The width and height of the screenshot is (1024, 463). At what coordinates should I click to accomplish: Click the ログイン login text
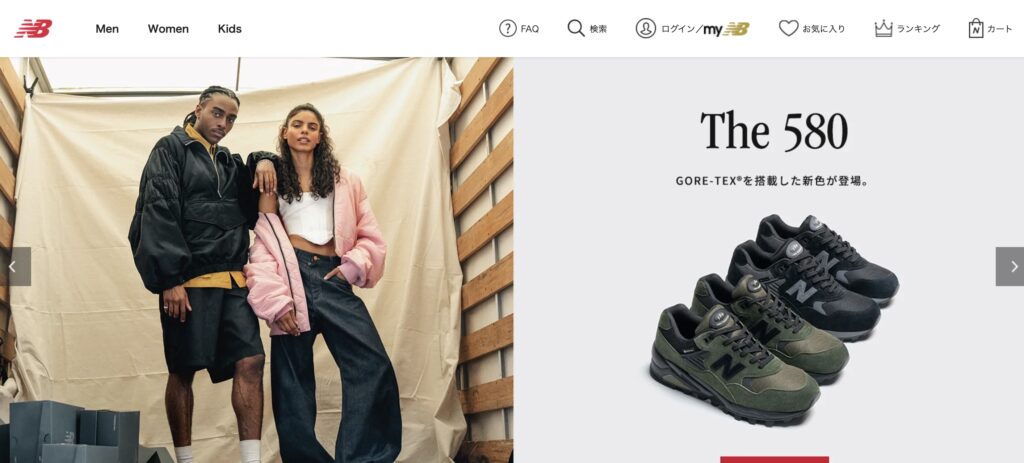coord(679,29)
